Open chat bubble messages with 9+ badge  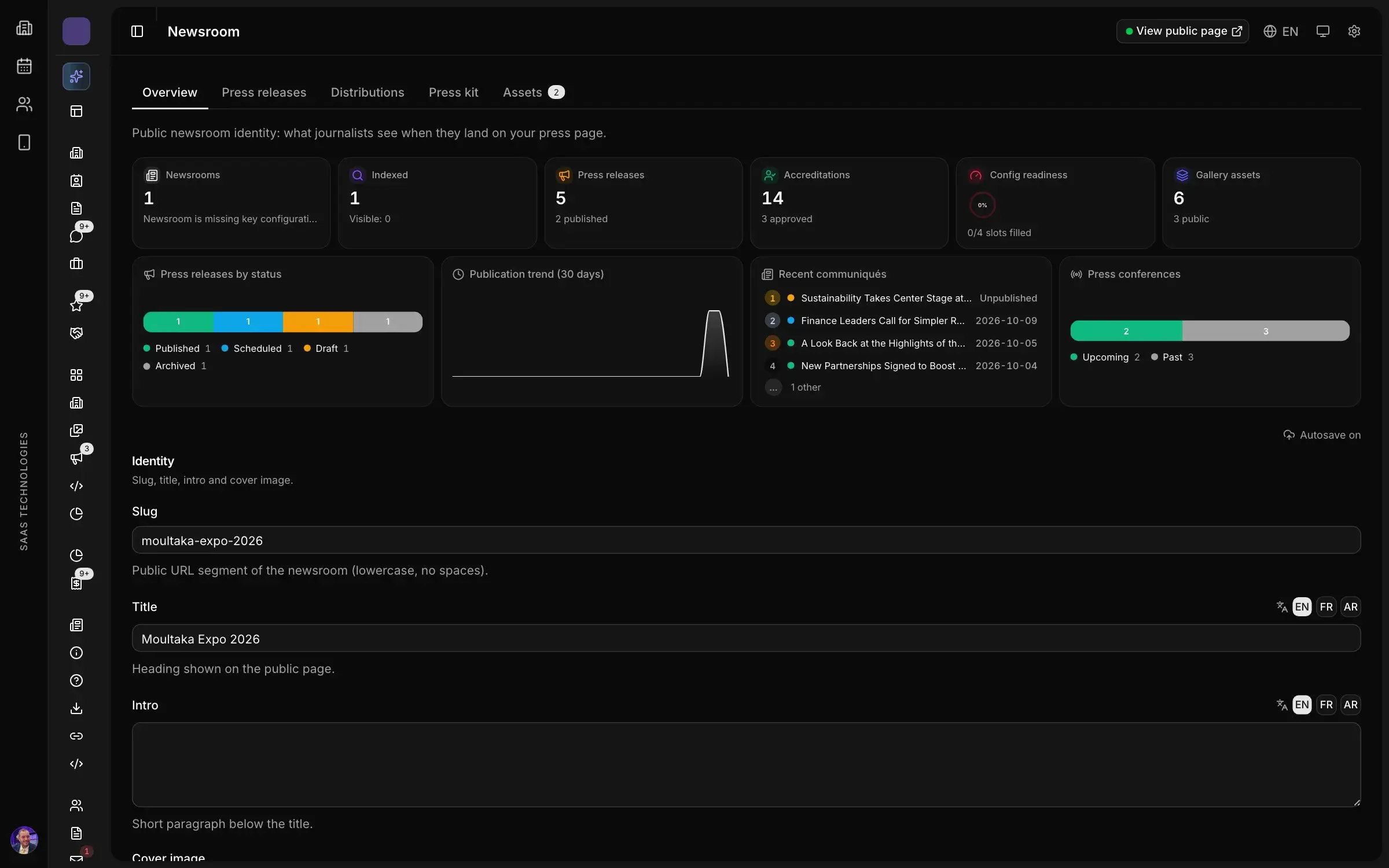coord(76,236)
